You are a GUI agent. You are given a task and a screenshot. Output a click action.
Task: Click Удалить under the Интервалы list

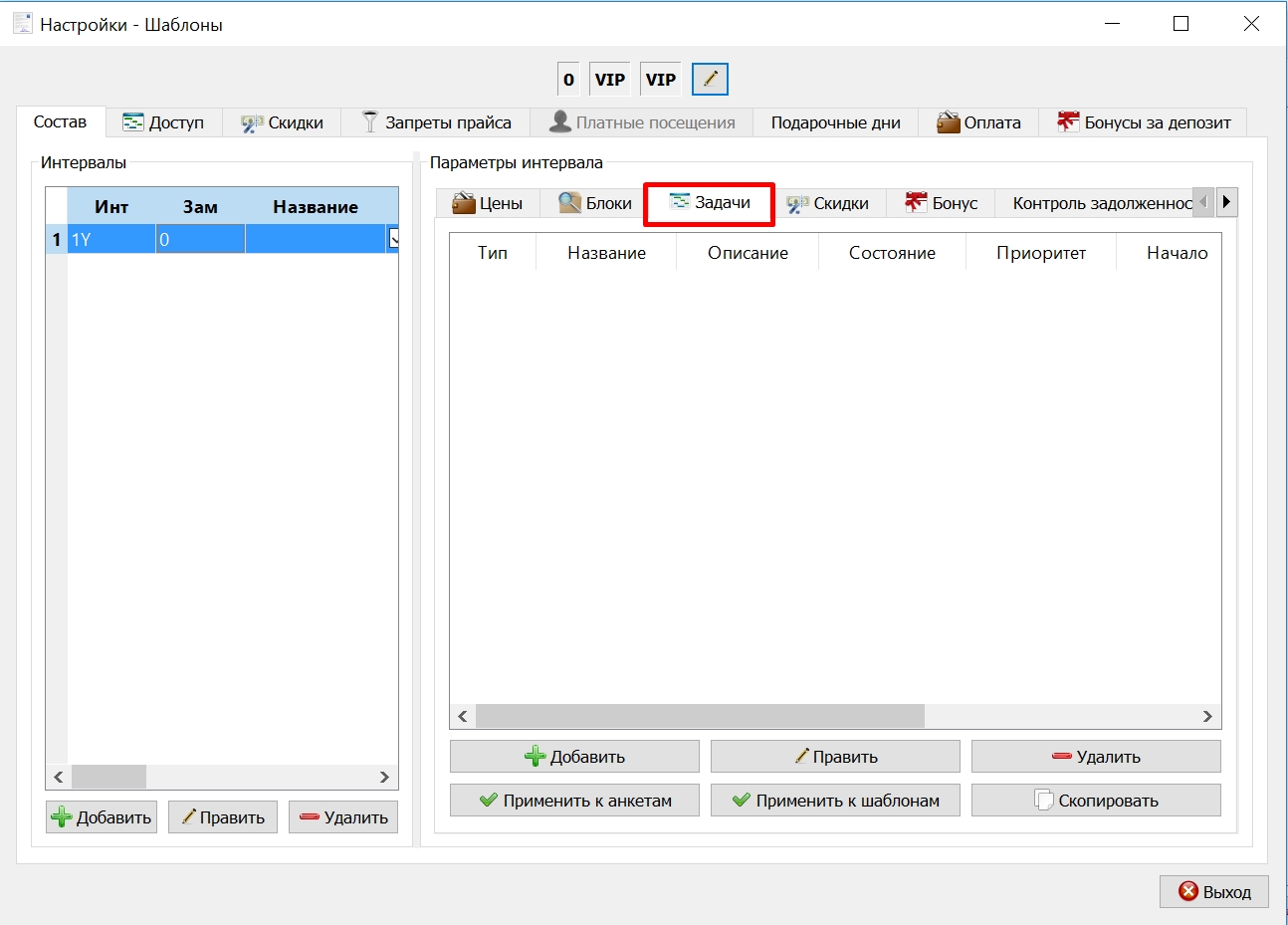[343, 817]
